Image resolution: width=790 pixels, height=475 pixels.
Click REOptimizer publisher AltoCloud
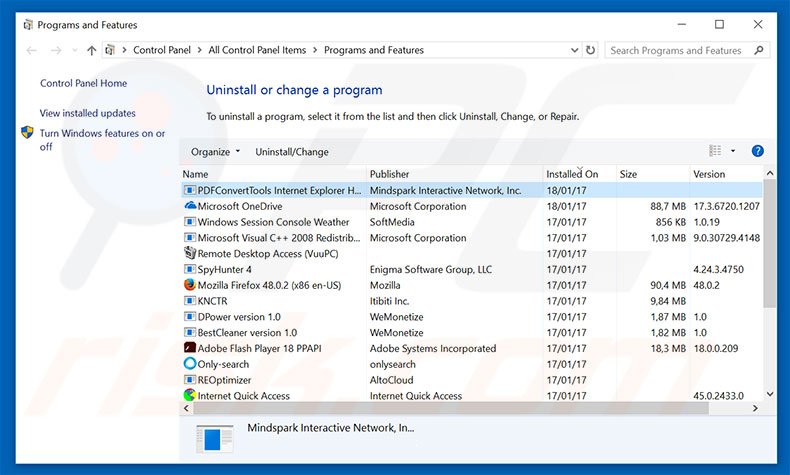pos(391,380)
